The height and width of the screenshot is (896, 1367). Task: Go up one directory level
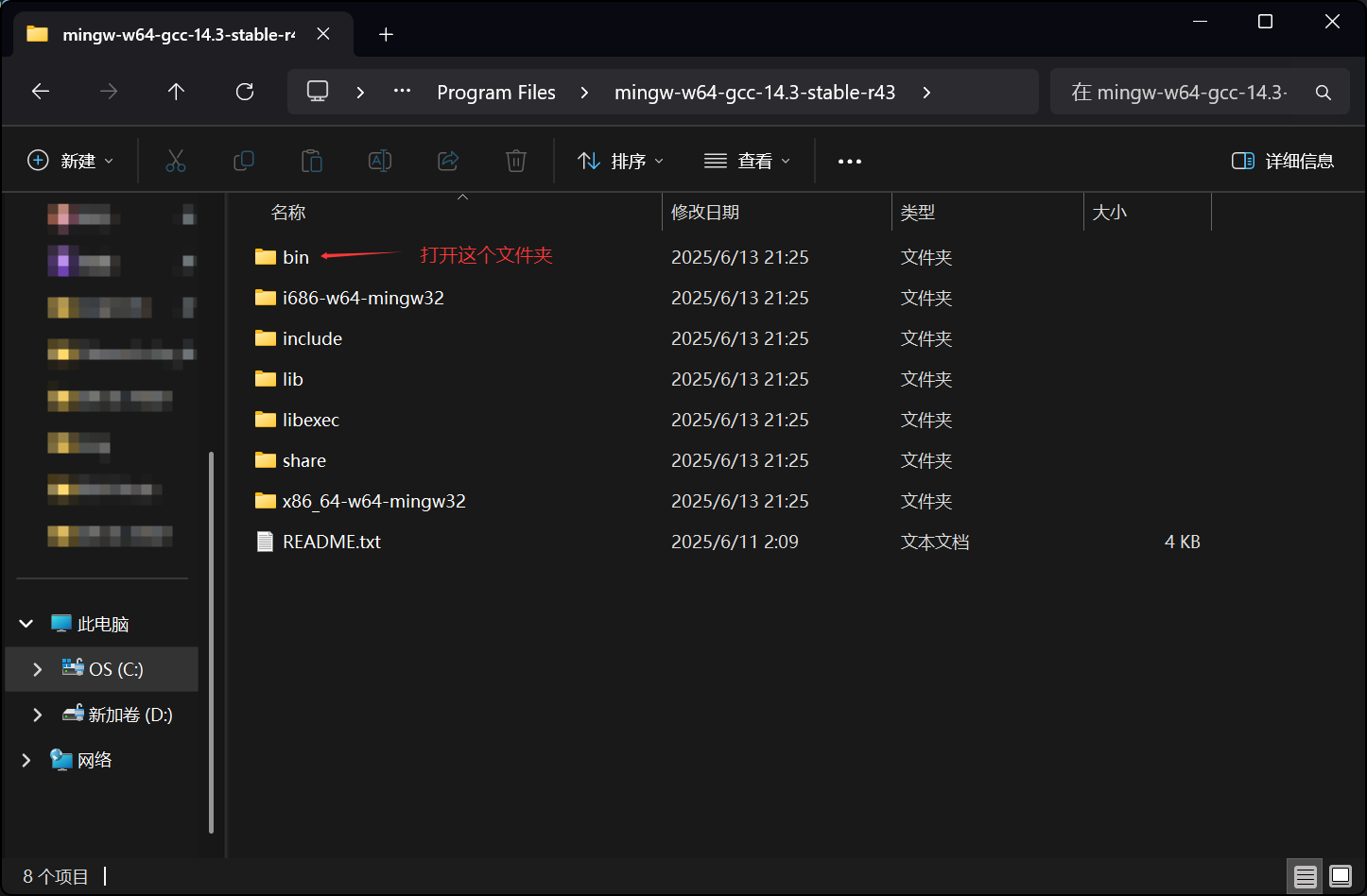coord(176,92)
